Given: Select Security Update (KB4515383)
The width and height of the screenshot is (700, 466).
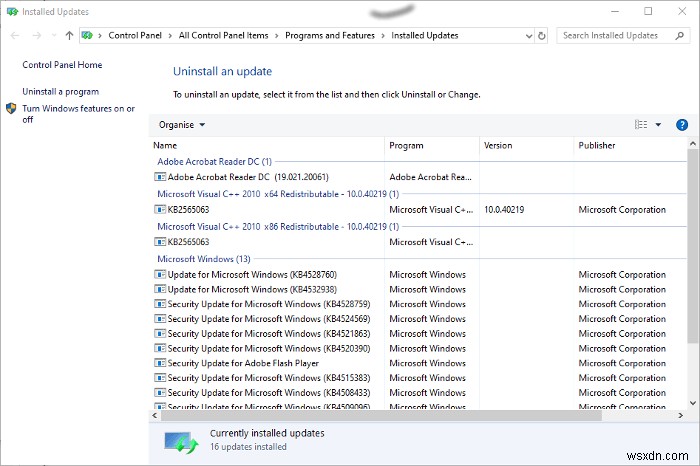Looking at the screenshot, I should pyautogui.click(x=269, y=378).
